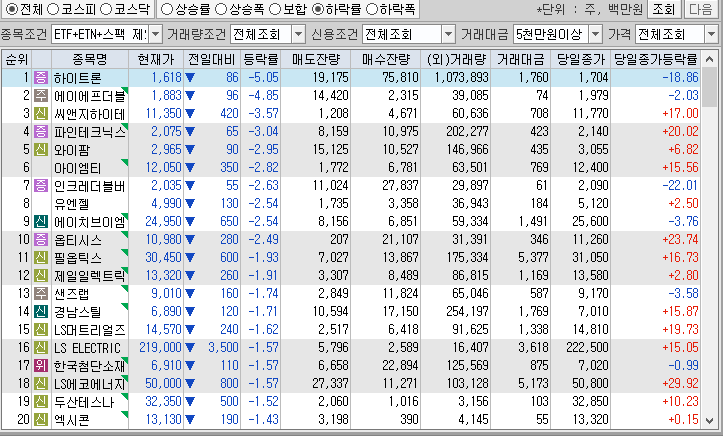Click the 신 badge icon for 두산테스나
This screenshot has width=723, height=436.
coord(41,401)
